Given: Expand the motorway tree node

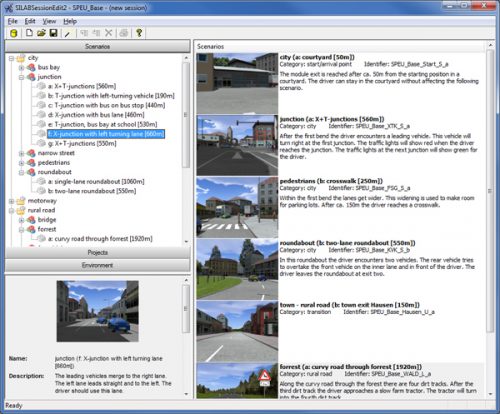Looking at the screenshot, I should click(x=11, y=201).
